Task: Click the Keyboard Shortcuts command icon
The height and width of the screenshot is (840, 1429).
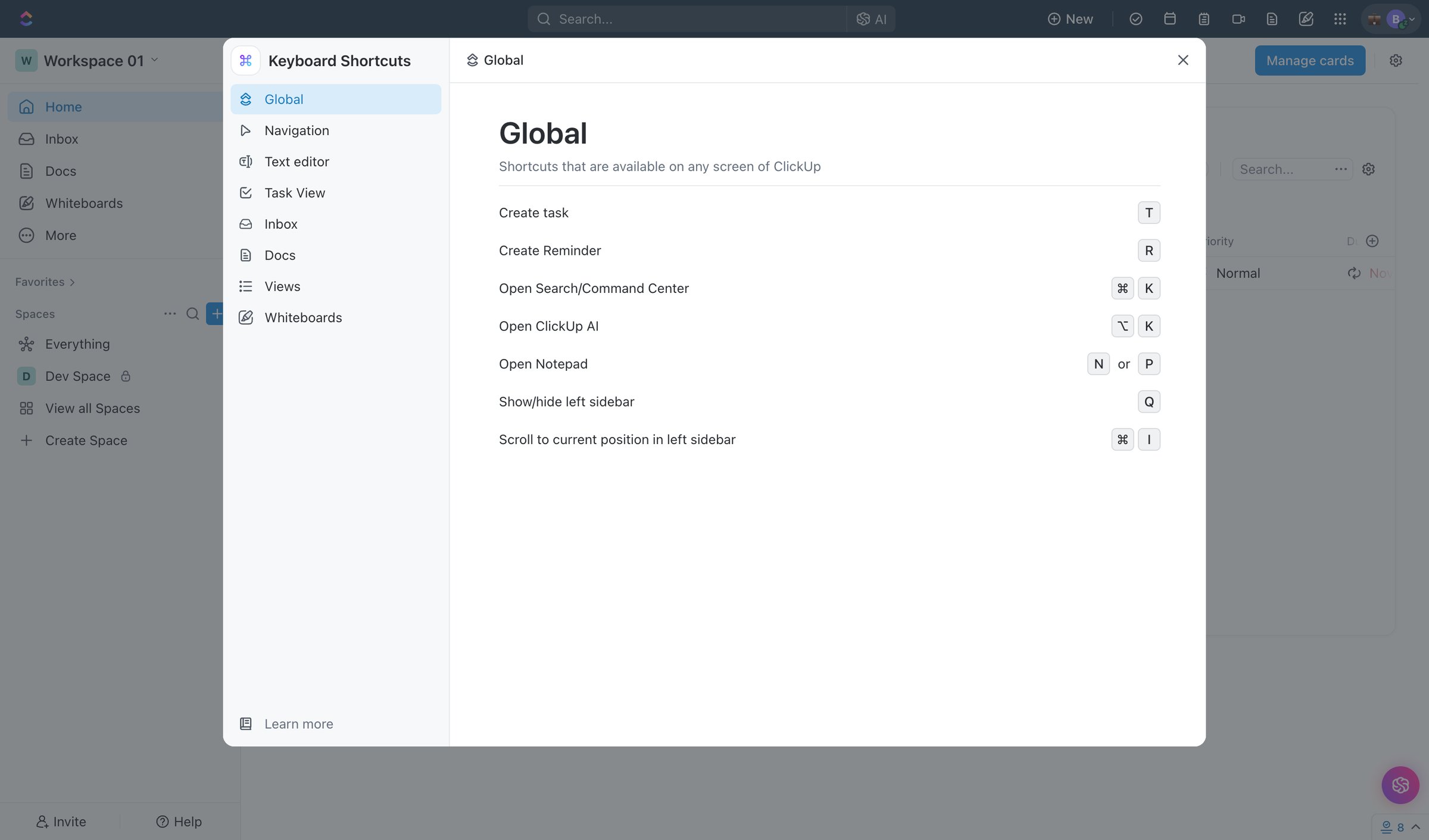Action: 245,60
